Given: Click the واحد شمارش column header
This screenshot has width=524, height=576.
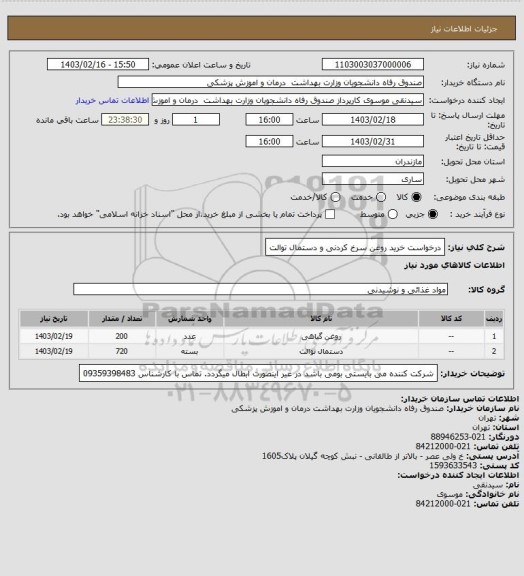Looking at the screenshot, I should [190, 319].
